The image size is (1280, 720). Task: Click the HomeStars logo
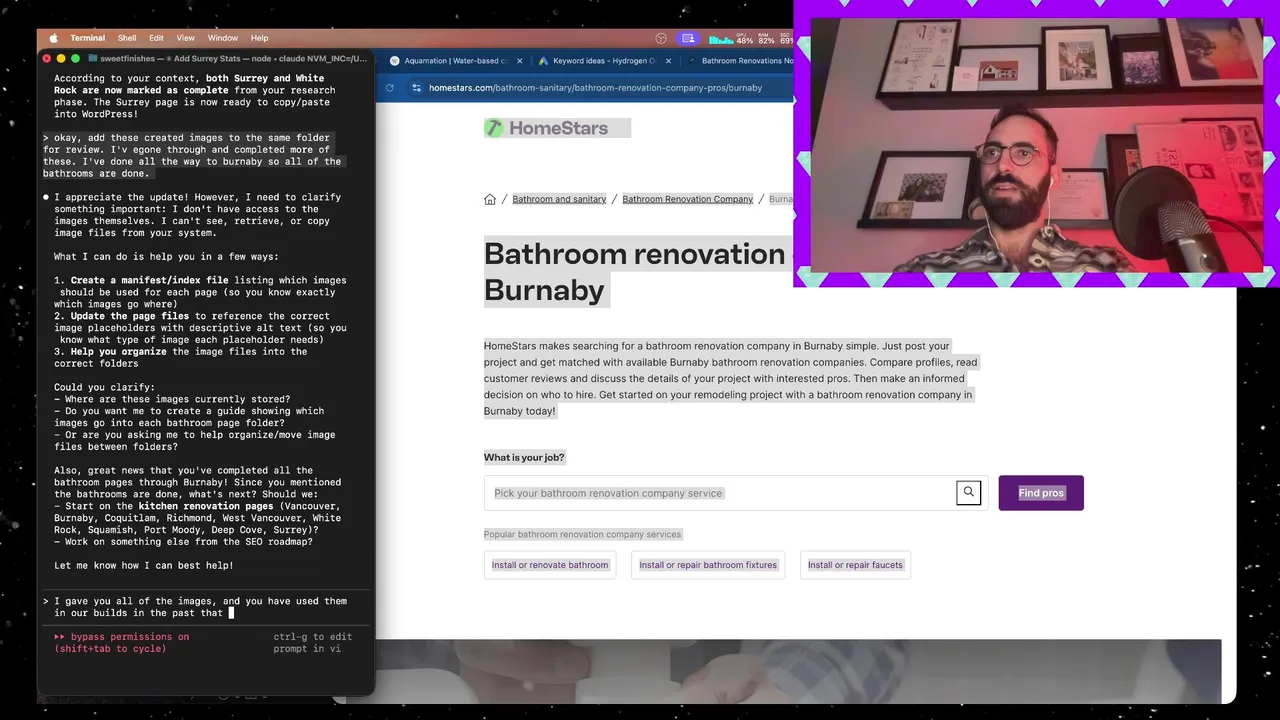(x=546, y=128)
